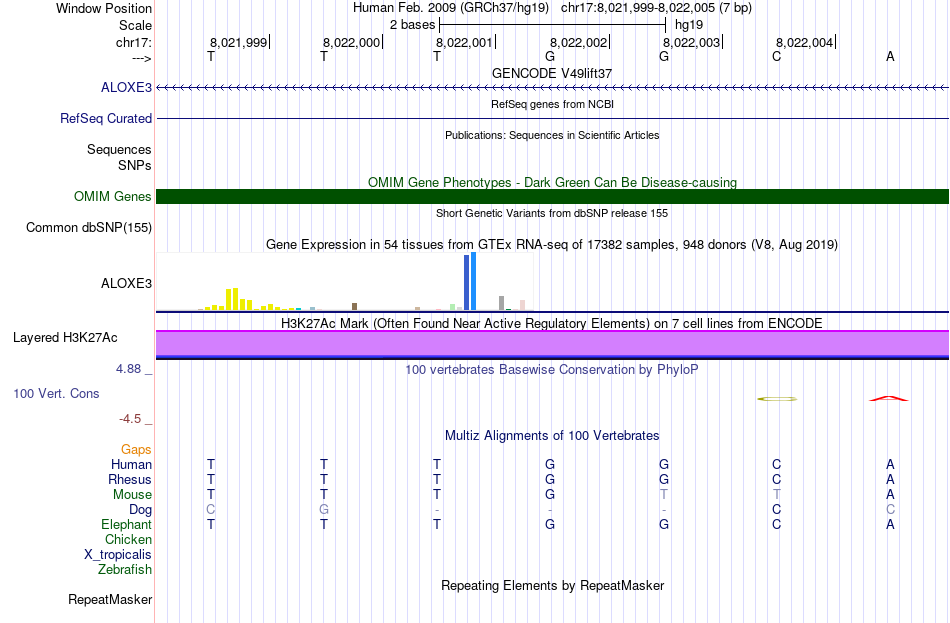Viewport: 950px width, 623px height.
Task: Click OMIM Gene Phenotypes track title
Action: [x=552, y=182]
